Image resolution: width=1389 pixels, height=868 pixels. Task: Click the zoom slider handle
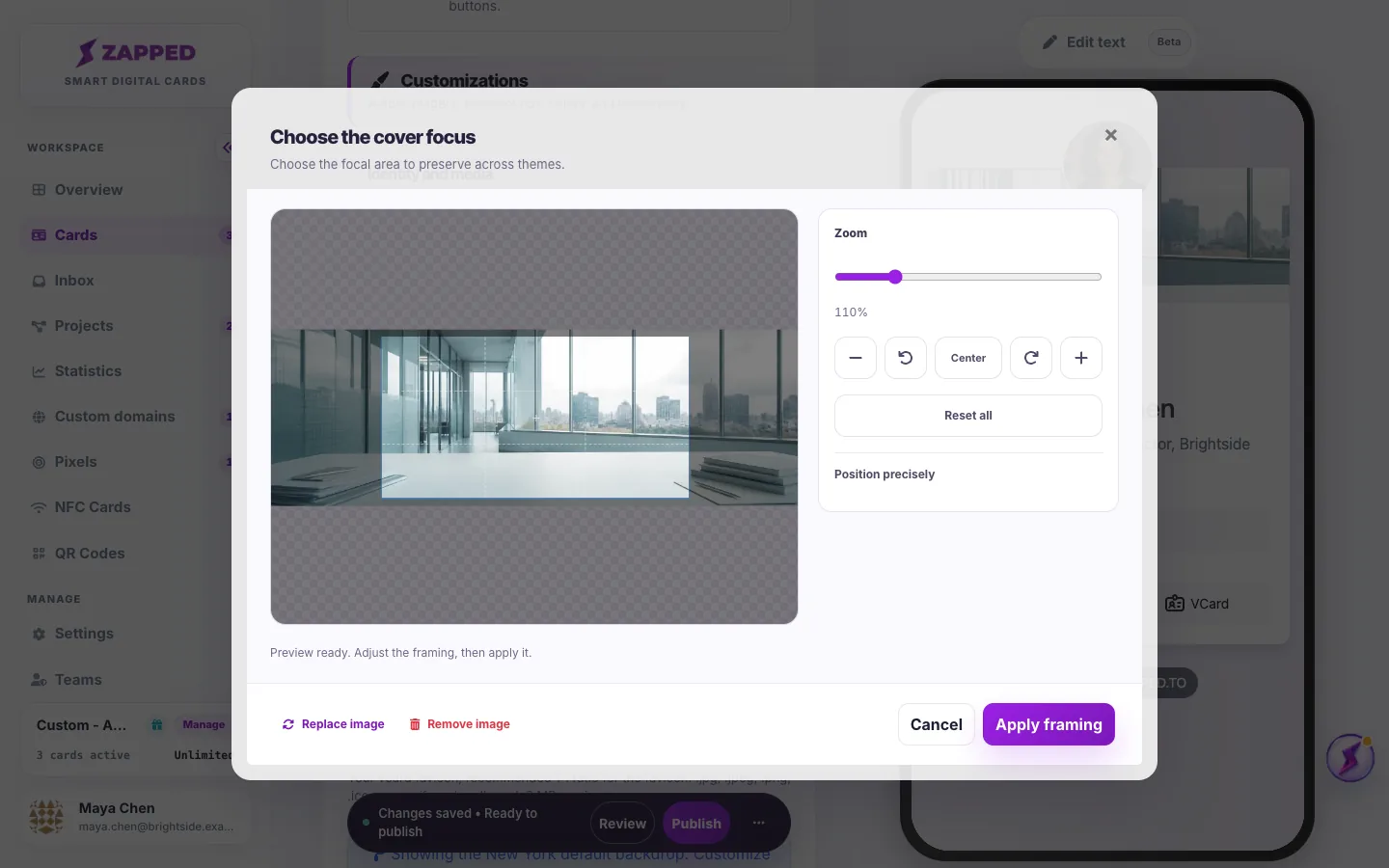(895, 277)
